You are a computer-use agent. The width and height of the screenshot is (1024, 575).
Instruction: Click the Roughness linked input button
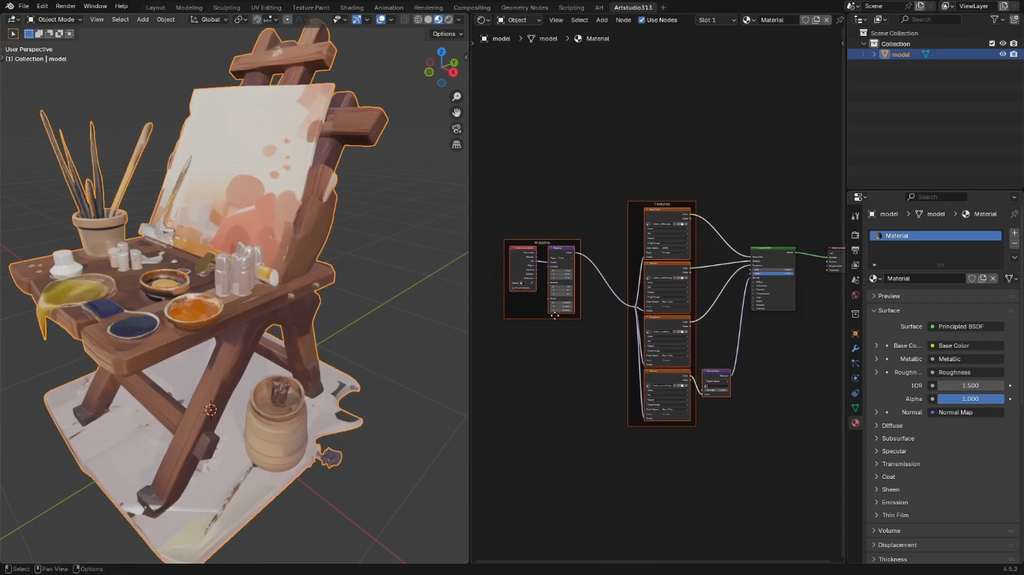[x=966, y=372]
